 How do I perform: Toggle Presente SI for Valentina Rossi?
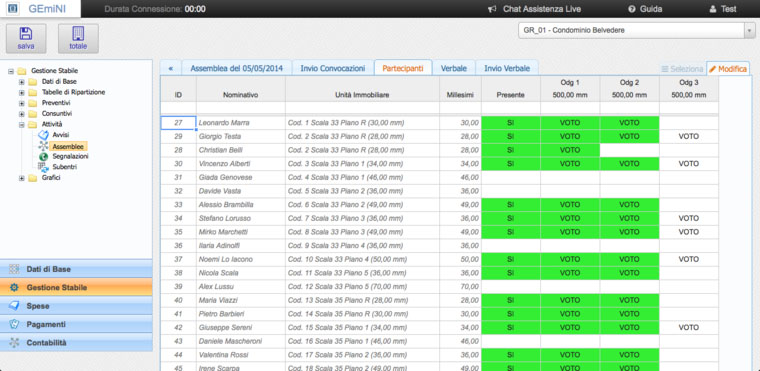(x=511, y=355)
